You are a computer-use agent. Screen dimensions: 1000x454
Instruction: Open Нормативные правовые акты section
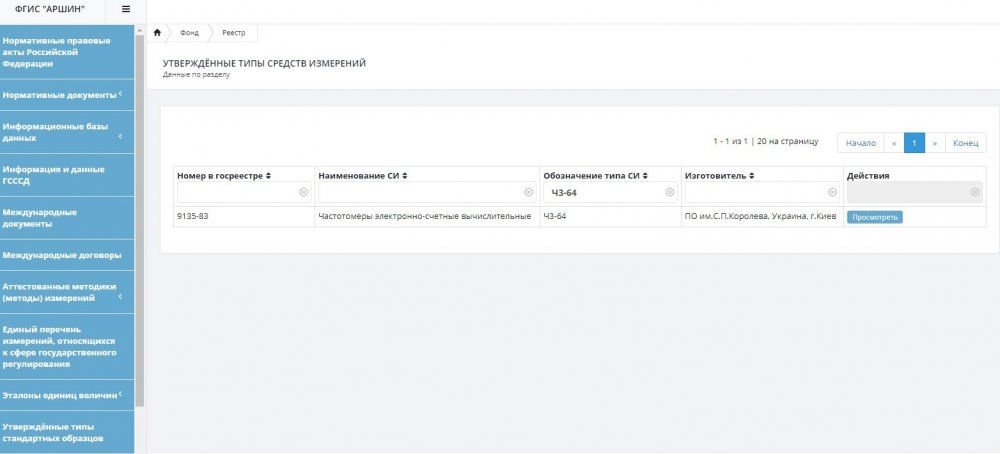pos(67,52)
